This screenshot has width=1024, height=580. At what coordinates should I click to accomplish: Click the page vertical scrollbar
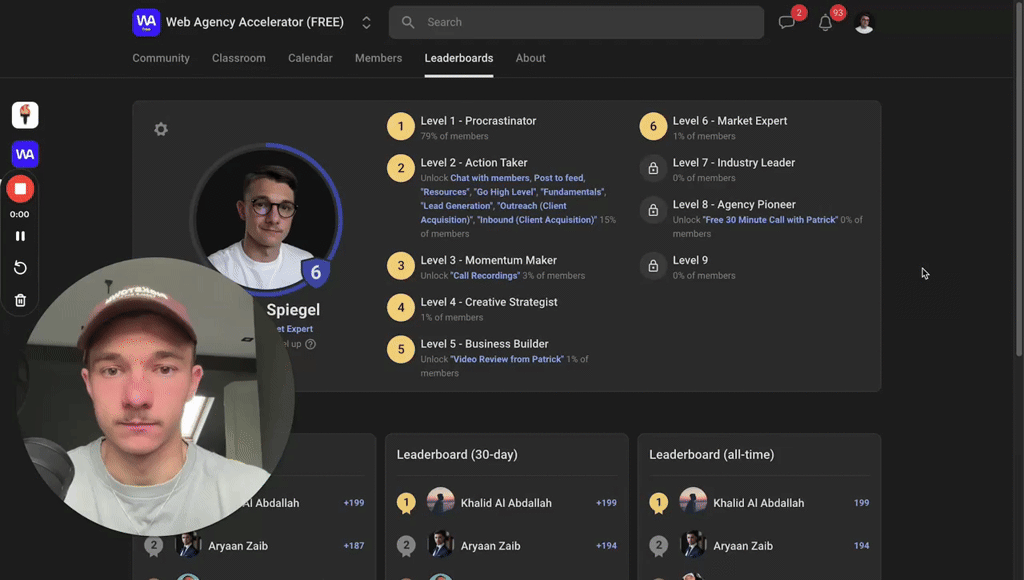pyautogui.click(x=1019, y=180)
